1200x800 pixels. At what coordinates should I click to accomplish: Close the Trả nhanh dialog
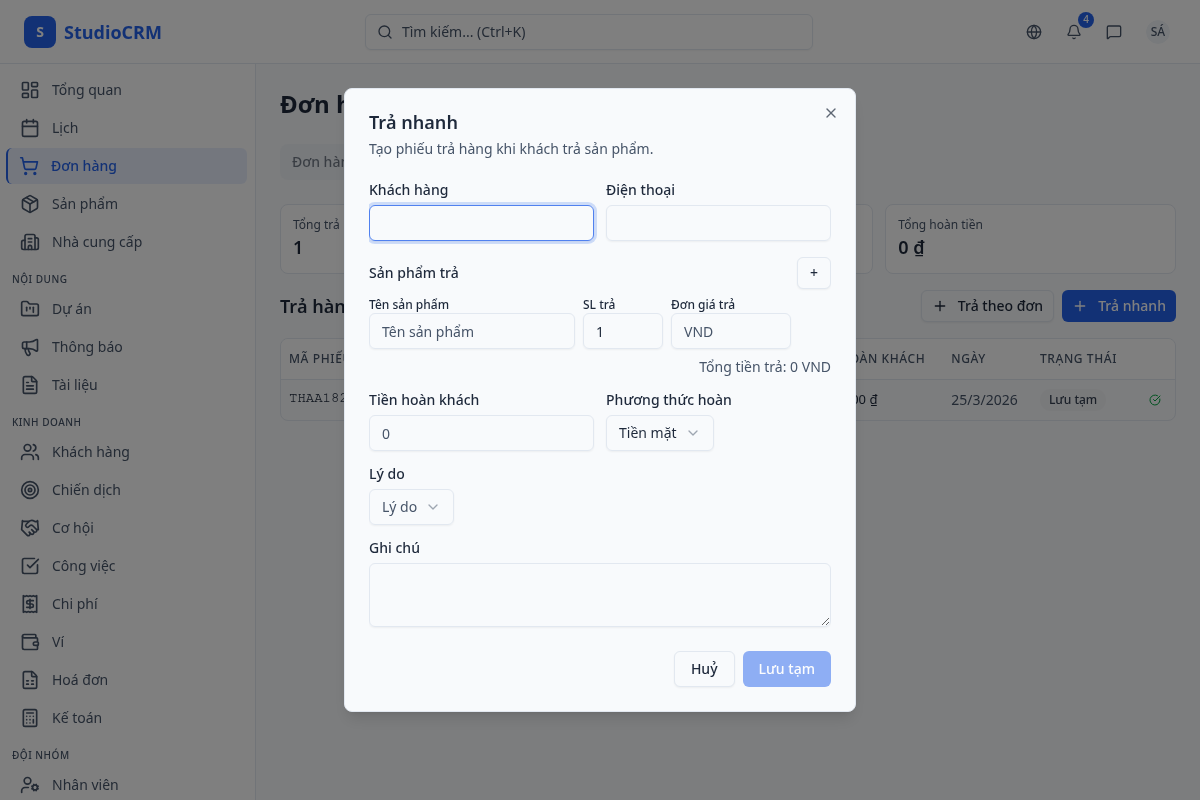point(831,113)
